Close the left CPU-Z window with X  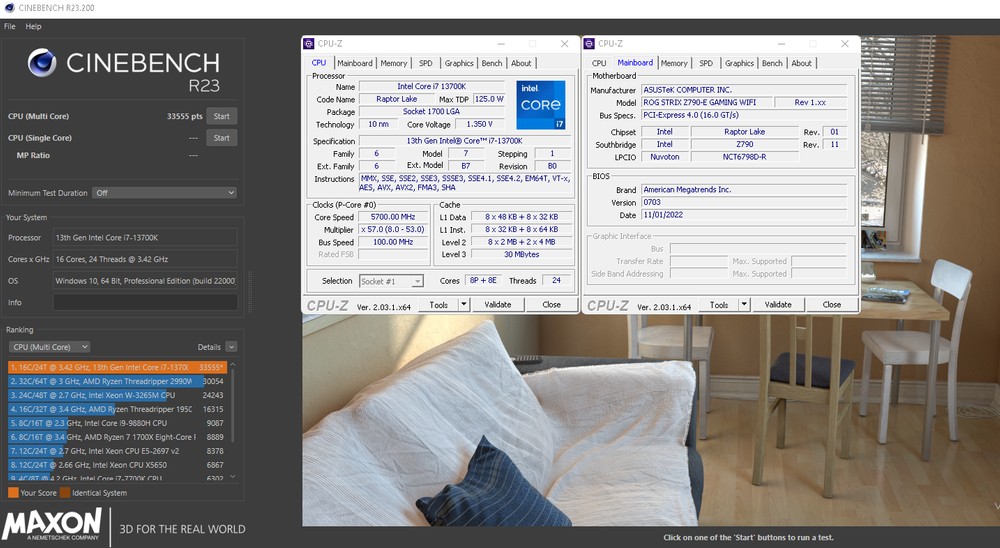[564, 43]
